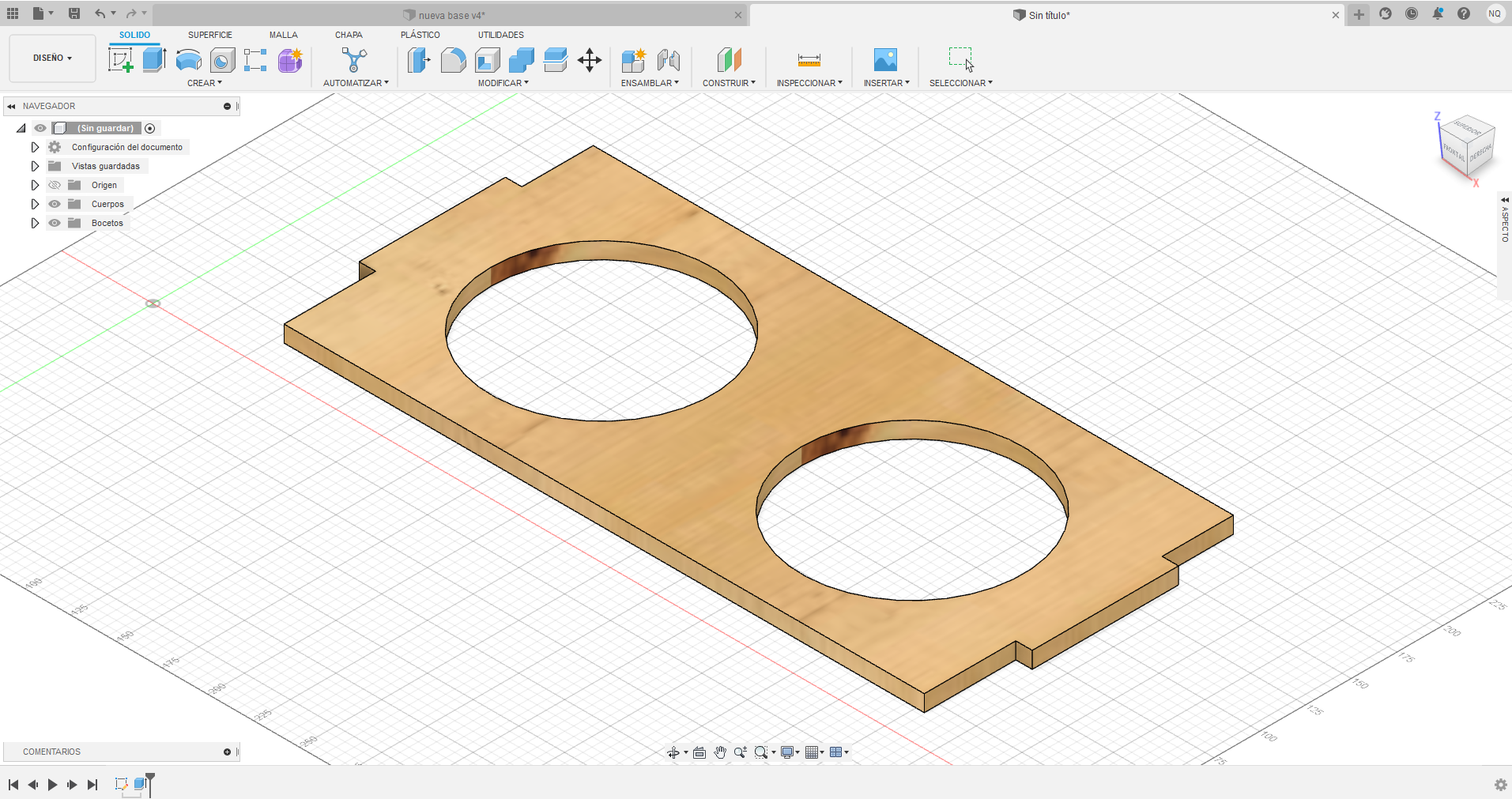The image size is (1512, 799).
Task: Switch to the UTILIDADES tab
Action: pos(501,35)
